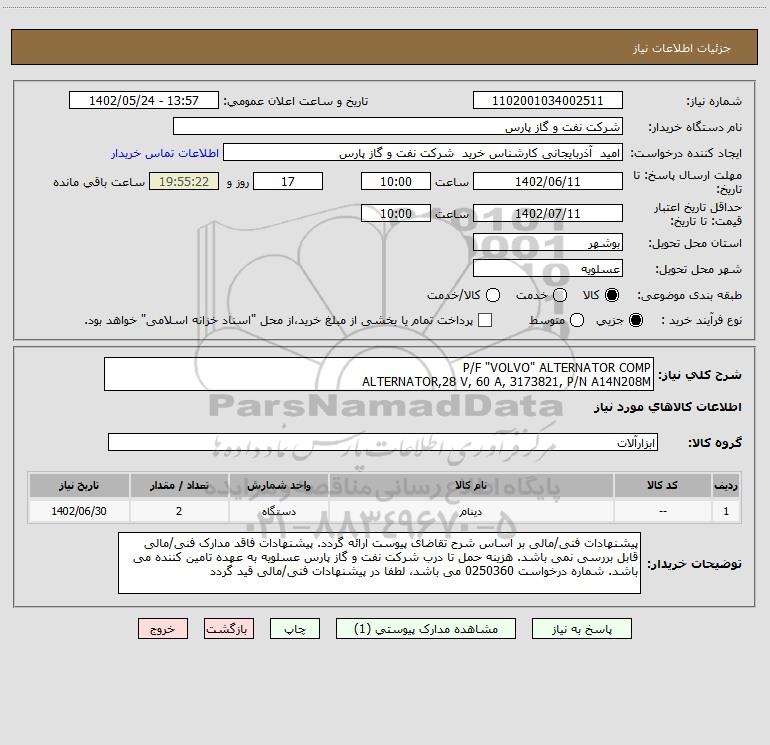Click the تاریخ نیاز column header

pyautogui.click(x=79, y=486)
